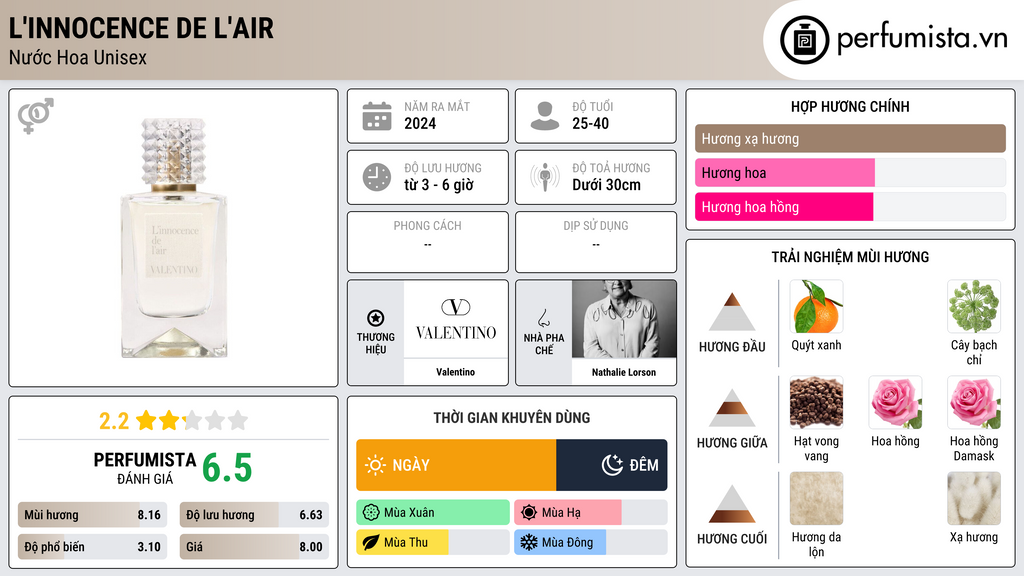Click the Trải nghiệm mùi hương heading

(x=850, y=257)
